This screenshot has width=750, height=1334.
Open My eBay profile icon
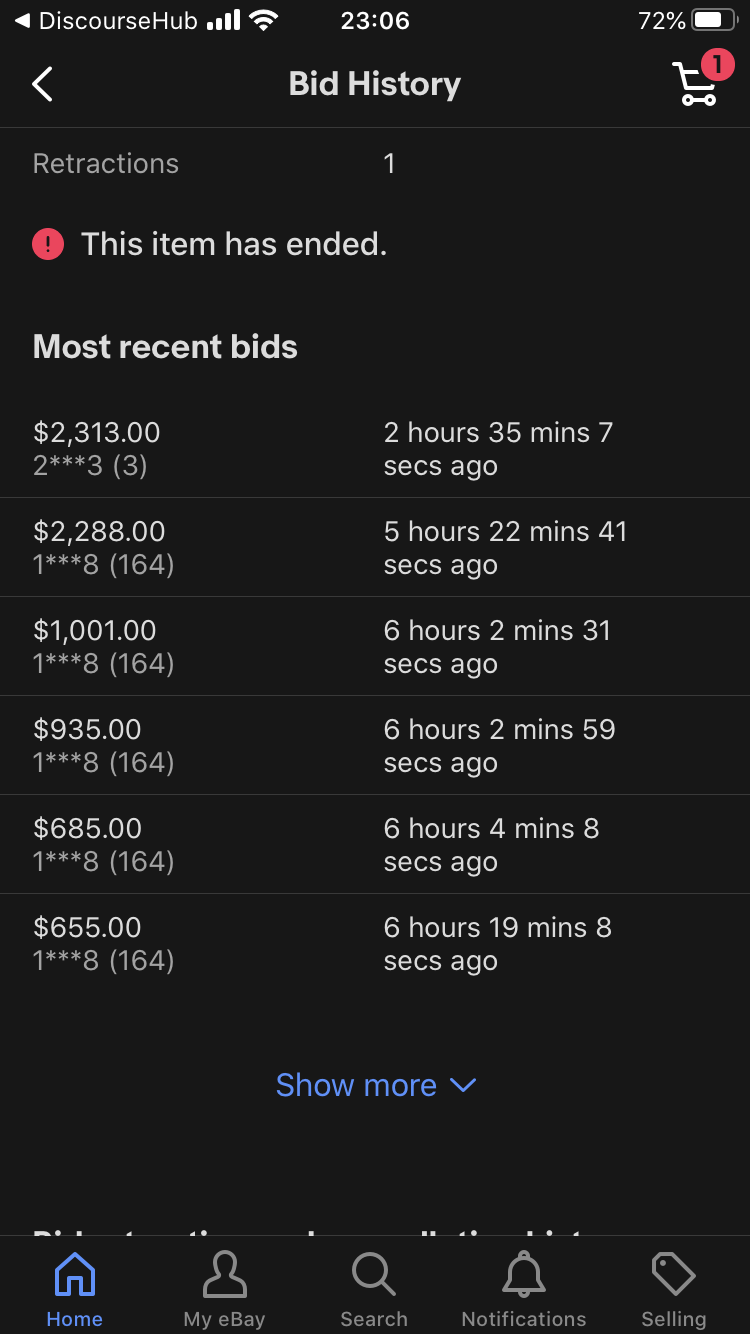click(224, 1275)
